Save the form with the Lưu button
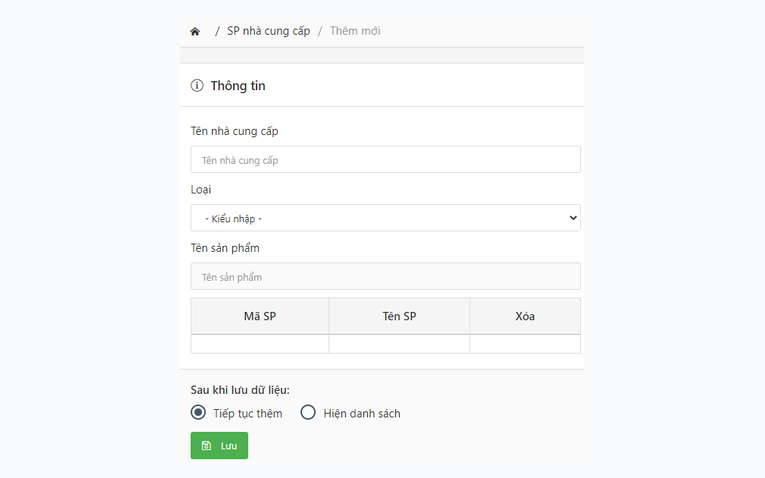Image resolution: width=765 pixels, height=478 pixels. (x=219, y=445)
